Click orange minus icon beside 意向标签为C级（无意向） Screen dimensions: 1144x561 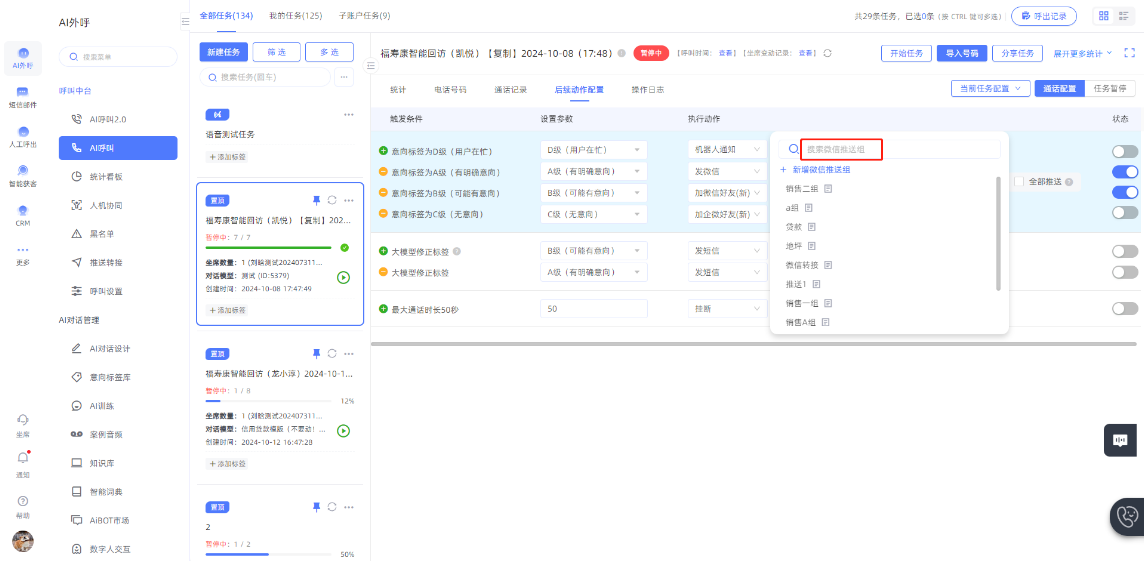click(383, 213)
